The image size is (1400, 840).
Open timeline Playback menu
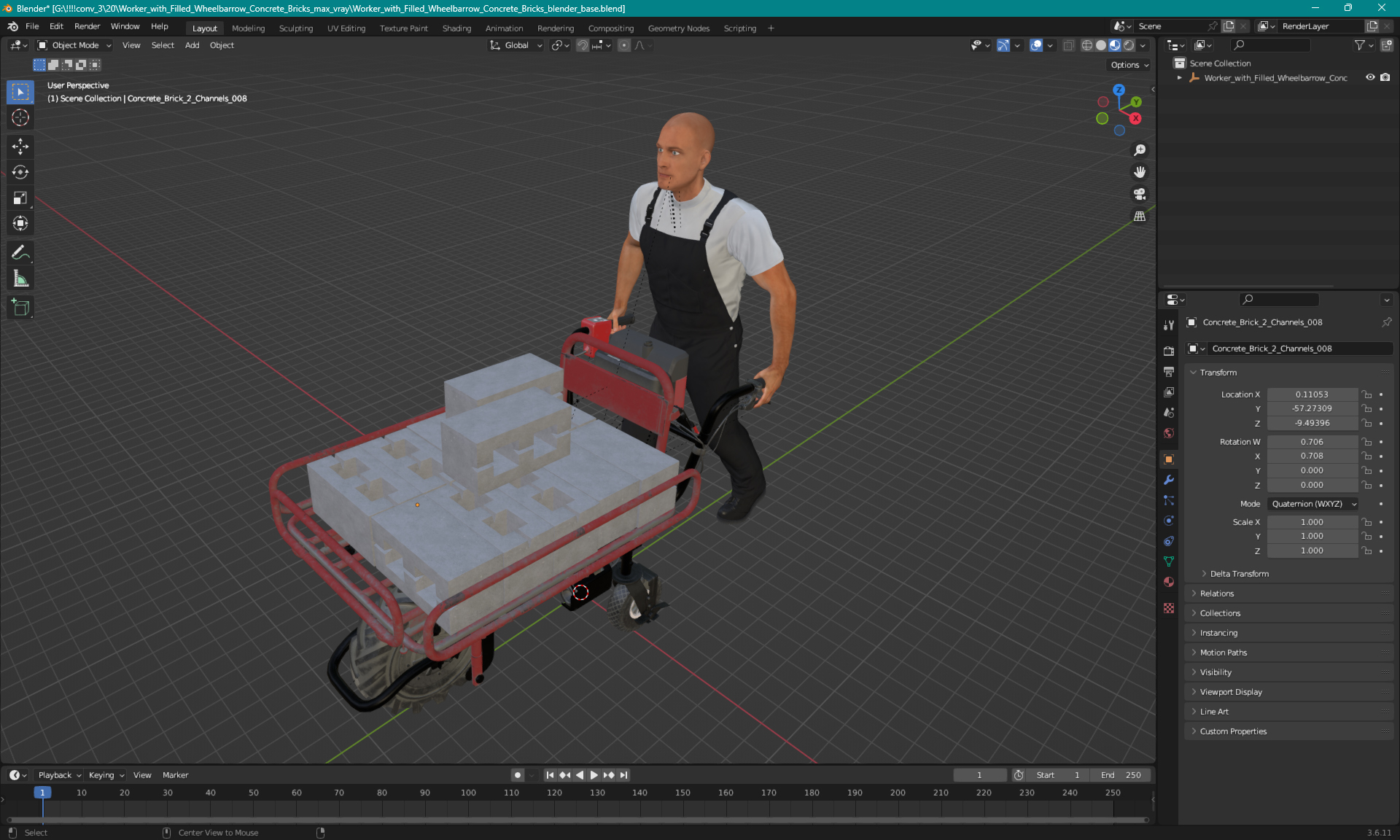click(x=59, y=775)
